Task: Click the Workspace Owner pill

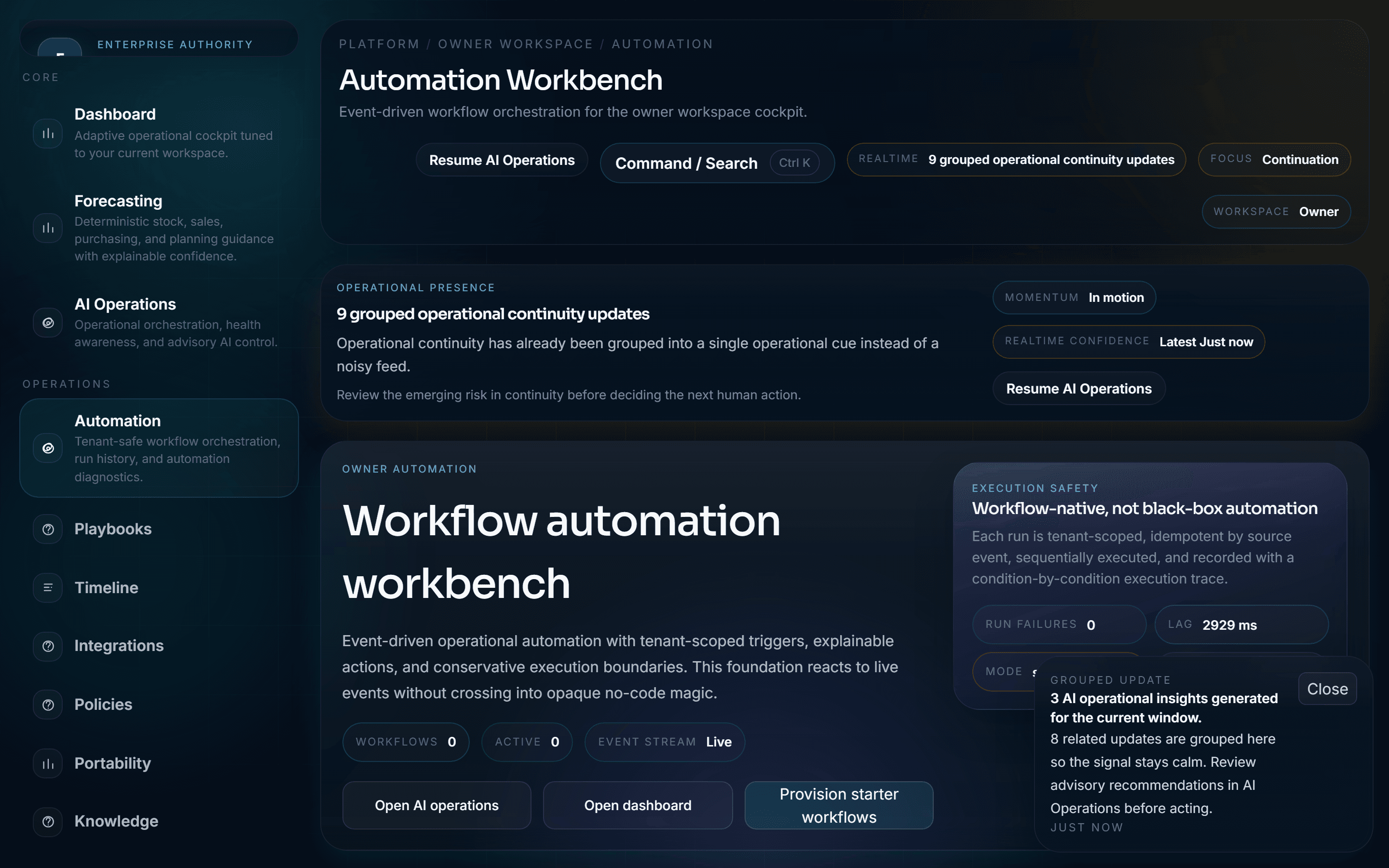Action: 1276,212
